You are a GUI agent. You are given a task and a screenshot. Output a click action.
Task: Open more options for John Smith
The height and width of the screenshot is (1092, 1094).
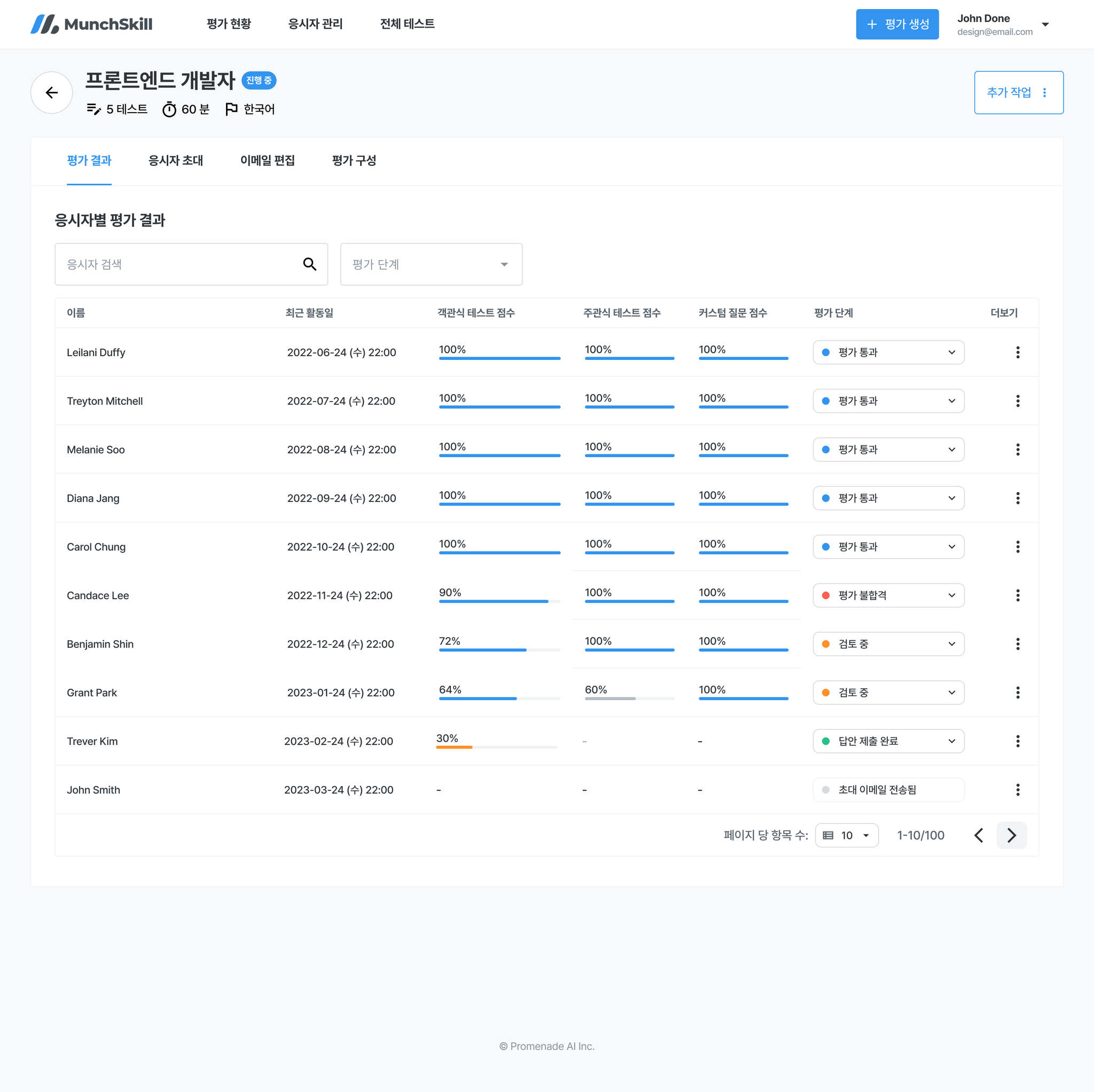pyautogui.click(x=1017, y=789)
